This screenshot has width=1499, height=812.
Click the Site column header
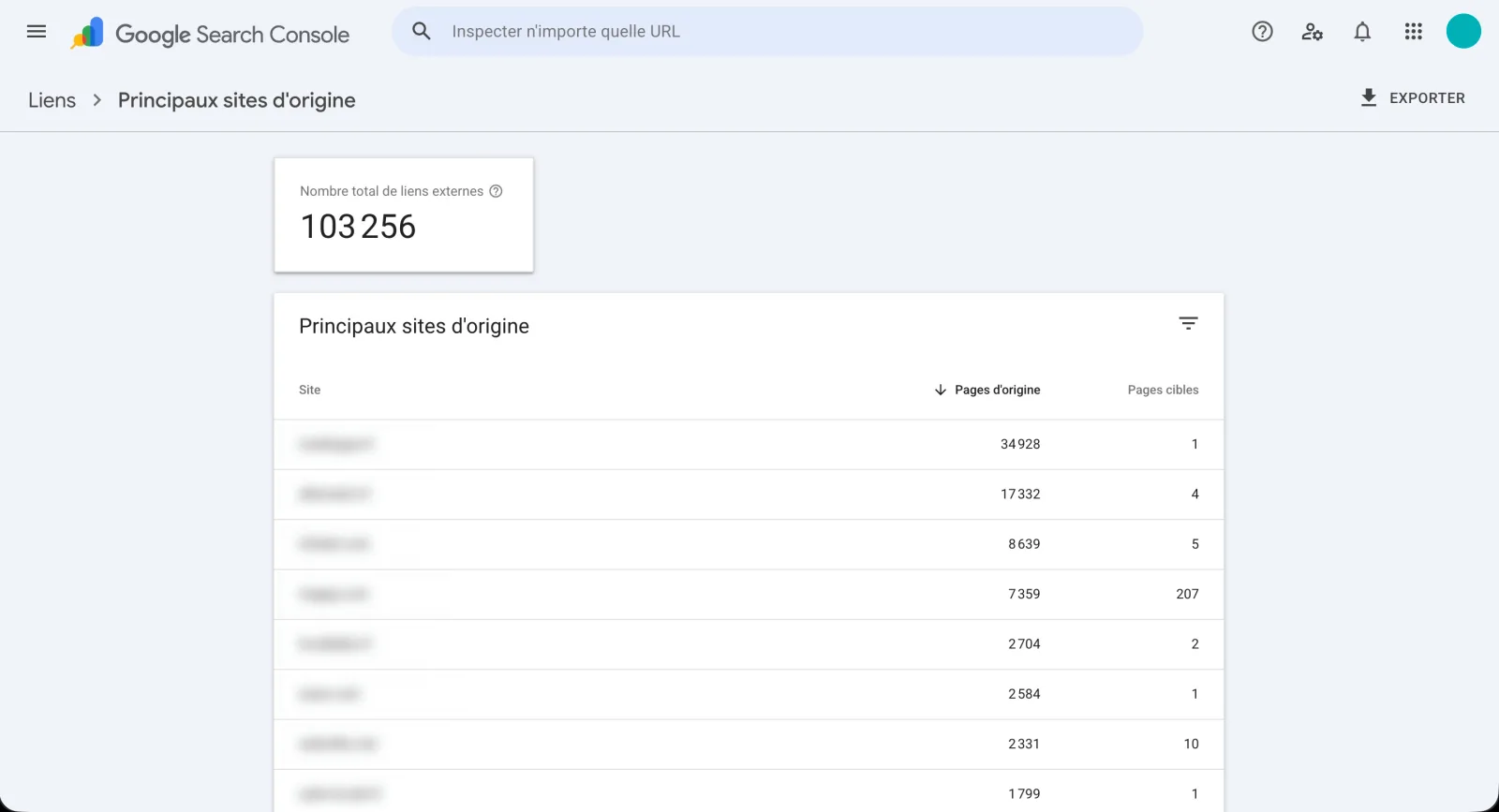[x=309, y=390]
